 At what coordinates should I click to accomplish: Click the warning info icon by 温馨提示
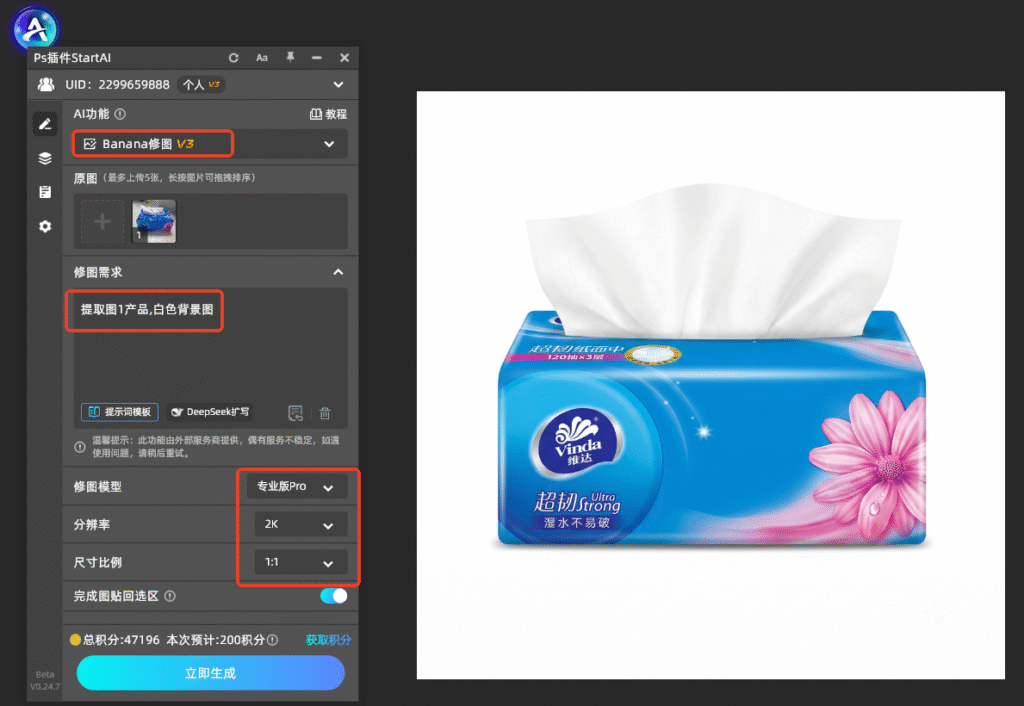(x=80, y=447)
